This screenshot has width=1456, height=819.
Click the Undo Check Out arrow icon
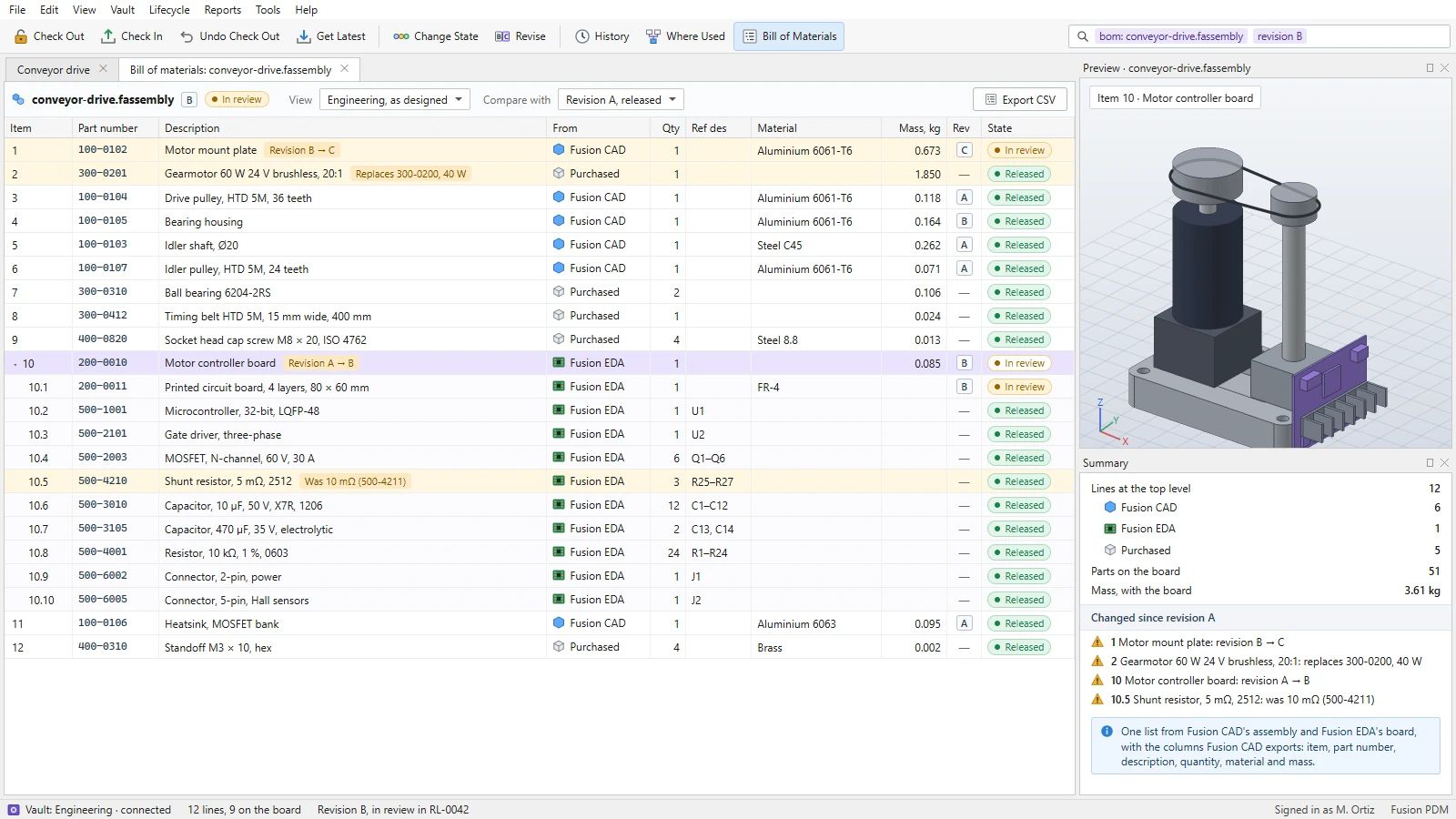click(x=187, y=36)
